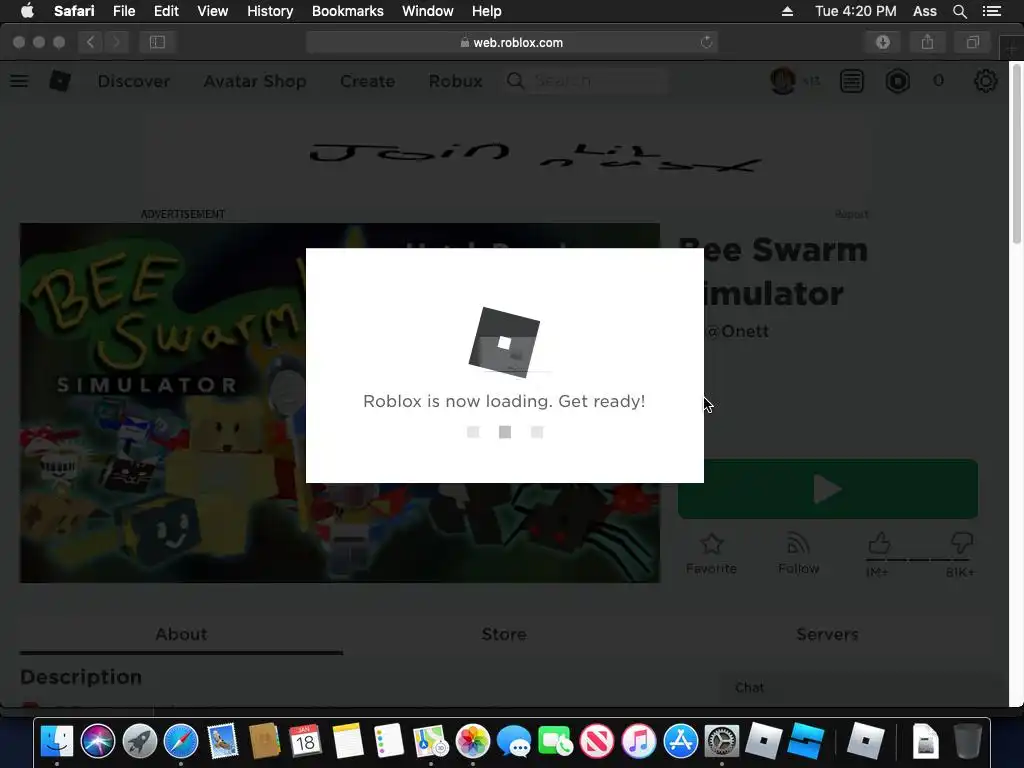The width and height of the screenshot is (1024, 768).
Task: Click the Spotlight search icon in menu bar
Action: click(959, 11)
